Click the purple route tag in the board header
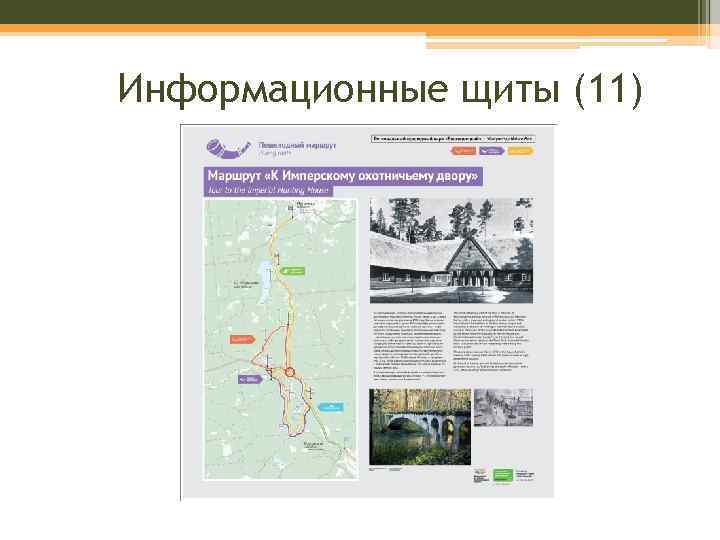Viewport: 720px width, 540px height. [x=491, y=151]
